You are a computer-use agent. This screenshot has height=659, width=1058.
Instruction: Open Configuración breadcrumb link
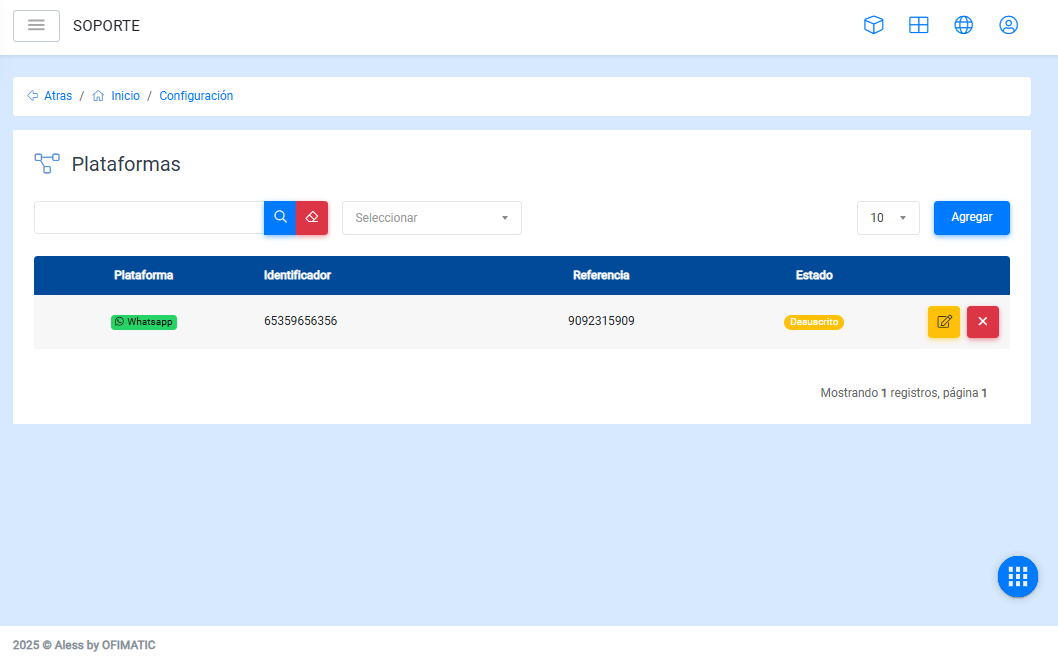click(x=196, y=96)
